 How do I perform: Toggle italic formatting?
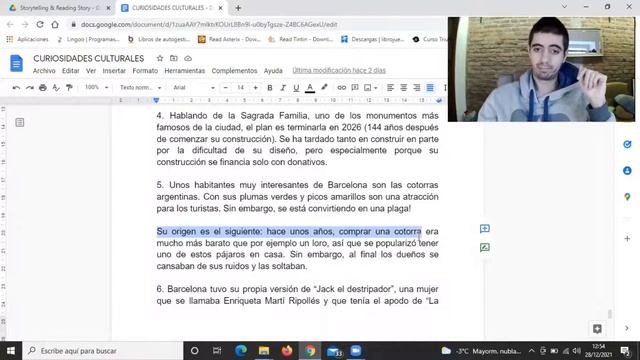click(282, 88)
